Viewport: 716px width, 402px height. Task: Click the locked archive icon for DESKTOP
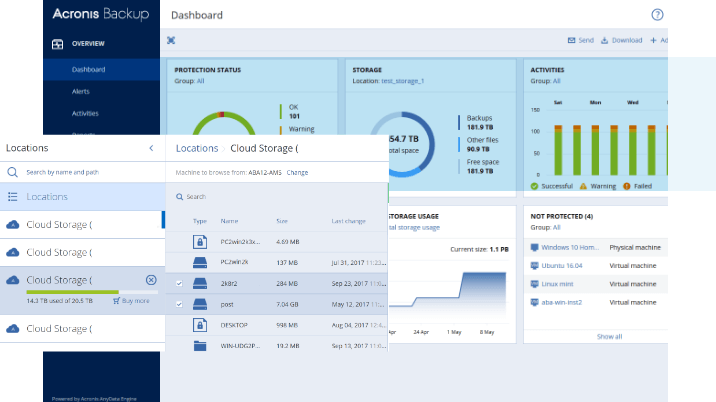click(x=199, y=325)
